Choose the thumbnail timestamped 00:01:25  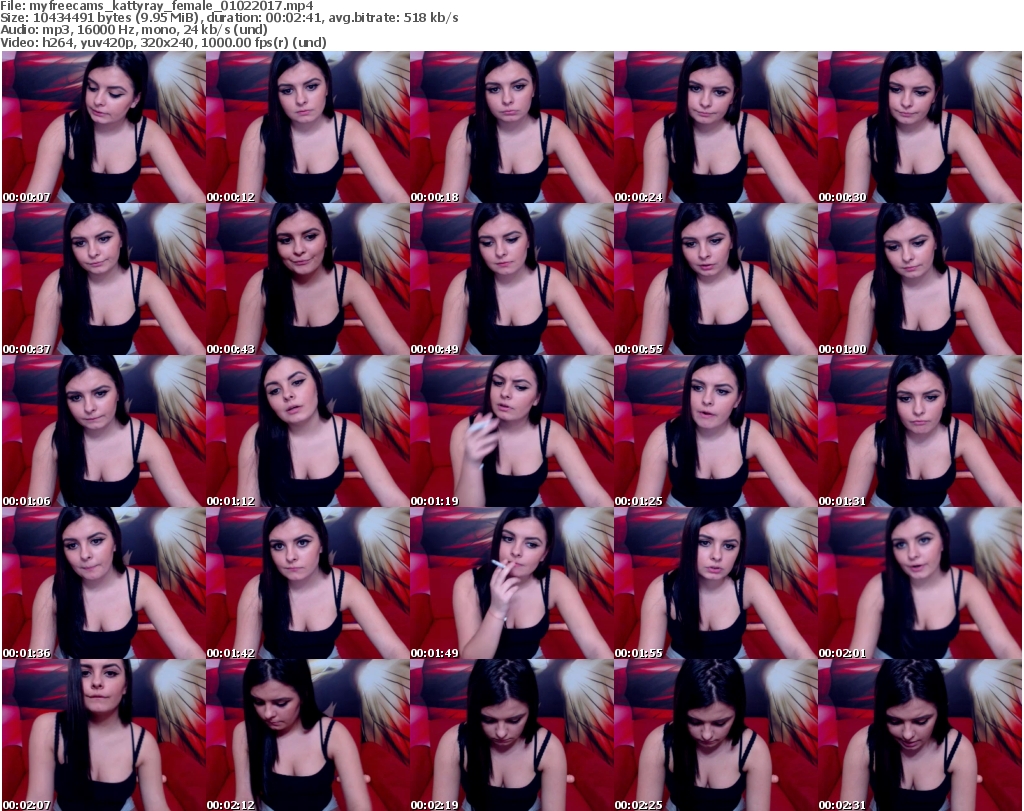[x=716, y=432]
